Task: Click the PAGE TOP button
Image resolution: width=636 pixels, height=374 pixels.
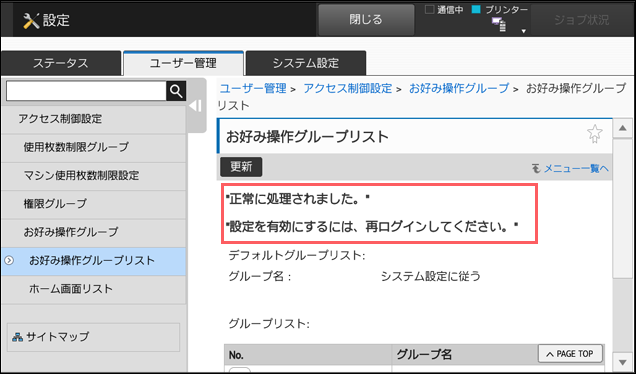Action: 570,354
